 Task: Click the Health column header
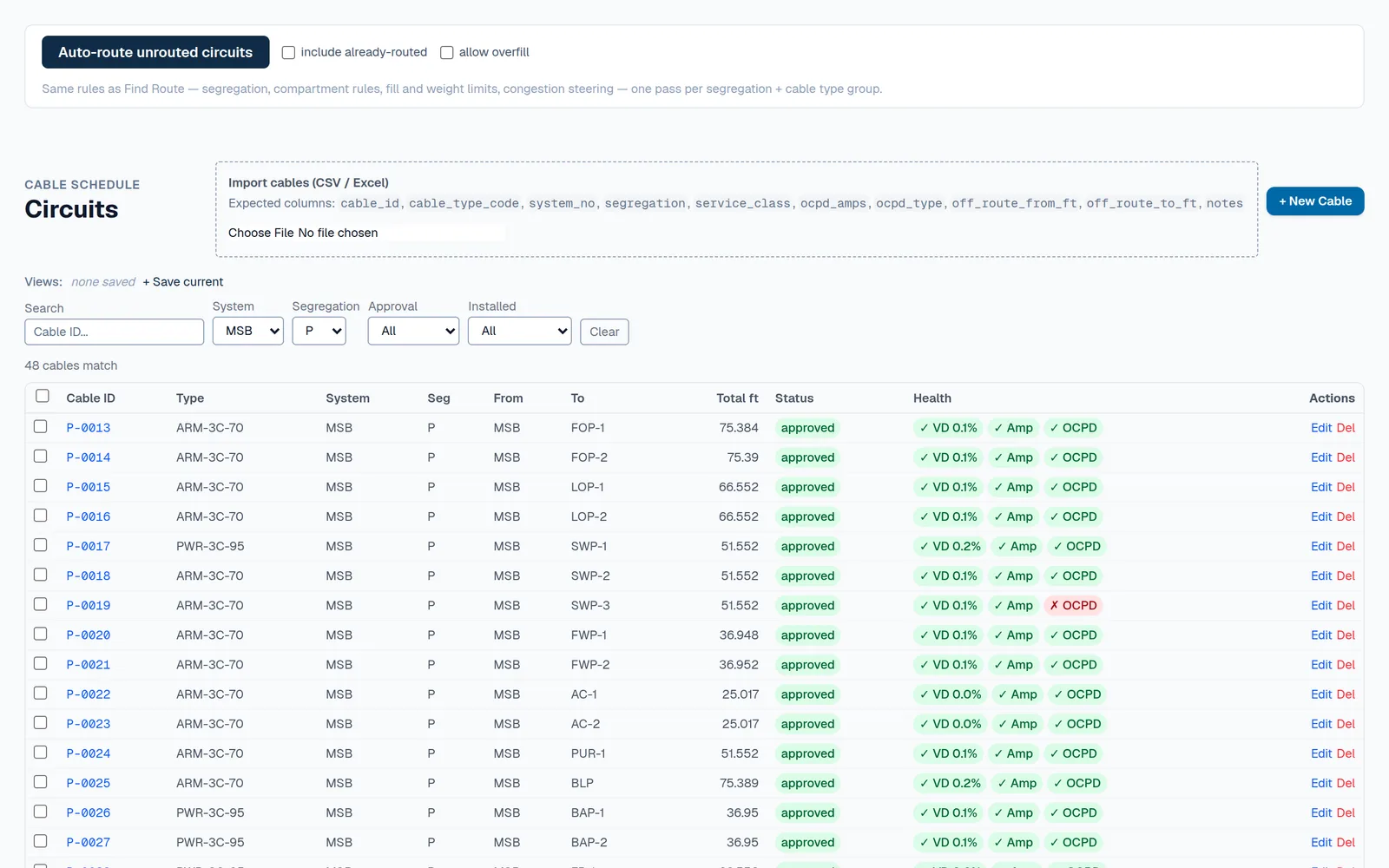(x=932, y=398)
